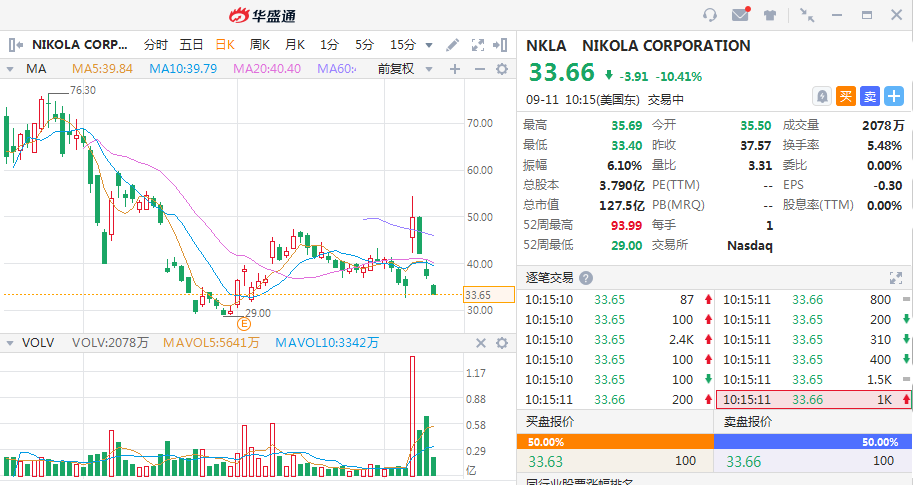Add NKLA to watchlist plus icon
The image size is (913, 485).
tap(894, 96)
